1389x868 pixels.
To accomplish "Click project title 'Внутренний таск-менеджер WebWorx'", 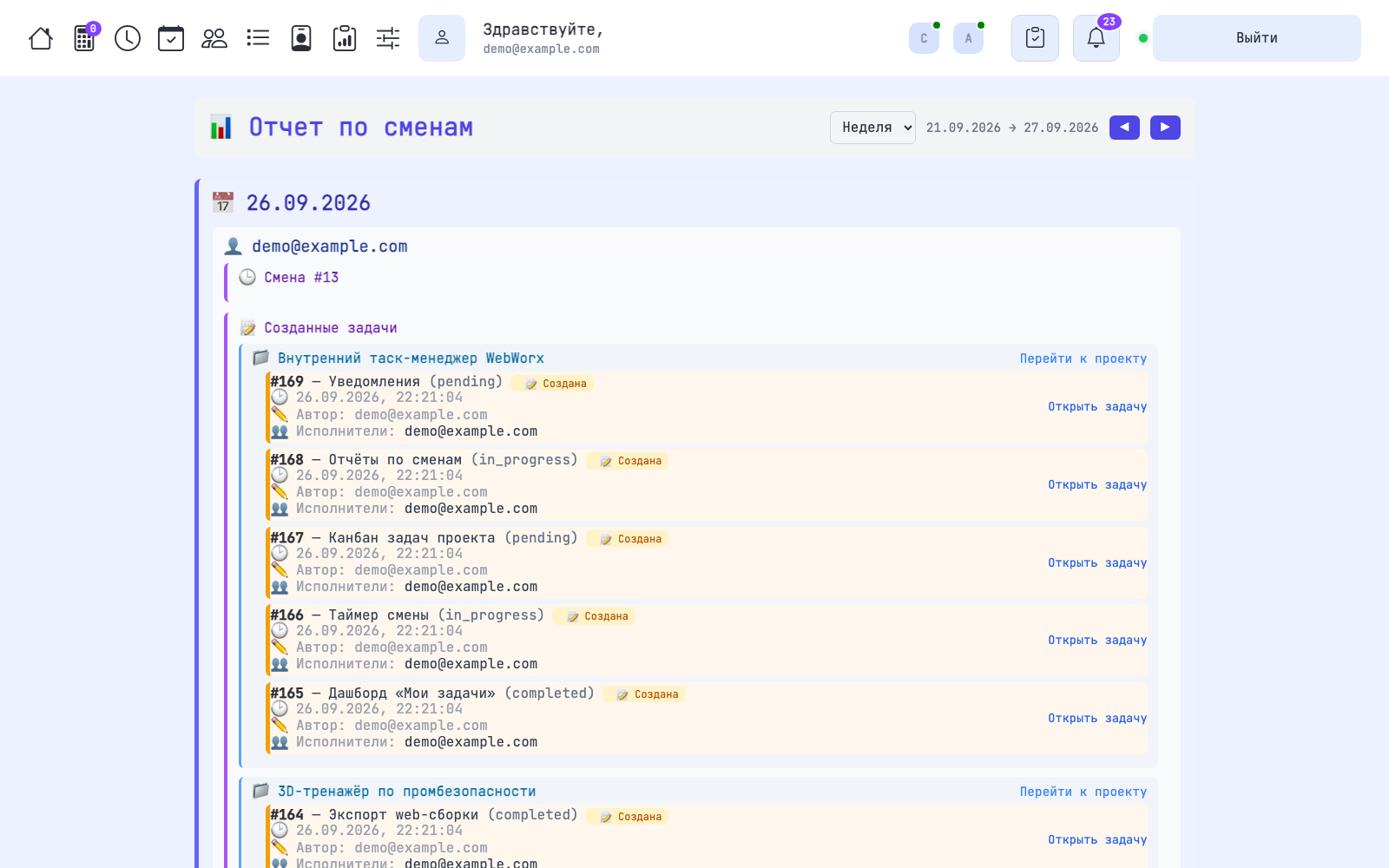I will [x=411, y=358].
